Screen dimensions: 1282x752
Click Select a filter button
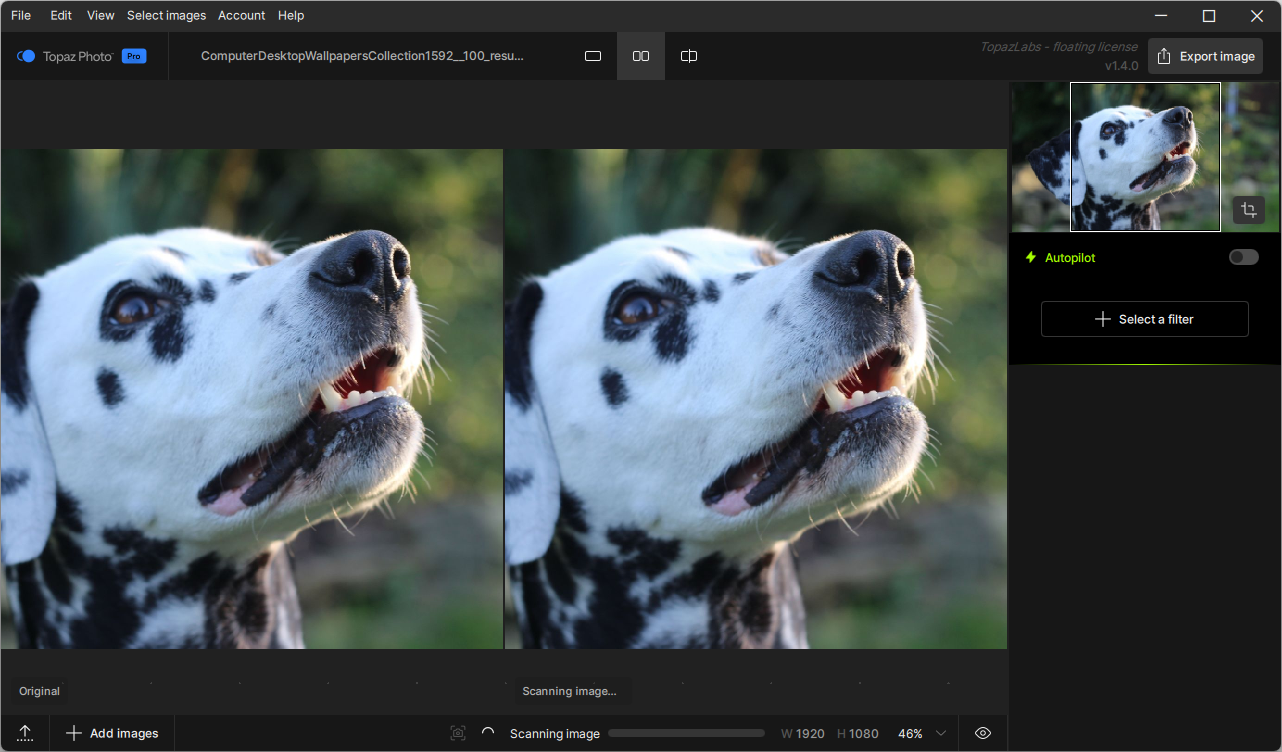click(x=1144, y=319)
